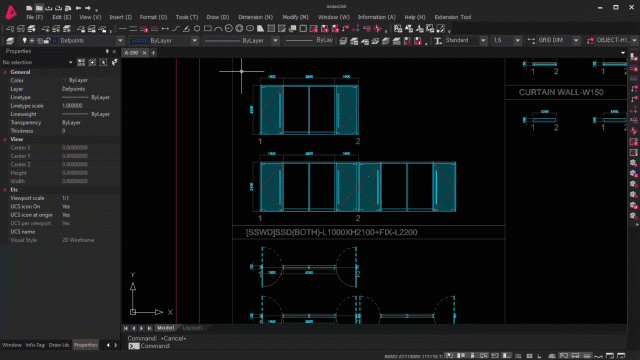The height and width of the screenshot is (360, 640).
Task: Switch to the Draw Lib. panel tab
Action: pyautogui.click(x=59, y=345)
